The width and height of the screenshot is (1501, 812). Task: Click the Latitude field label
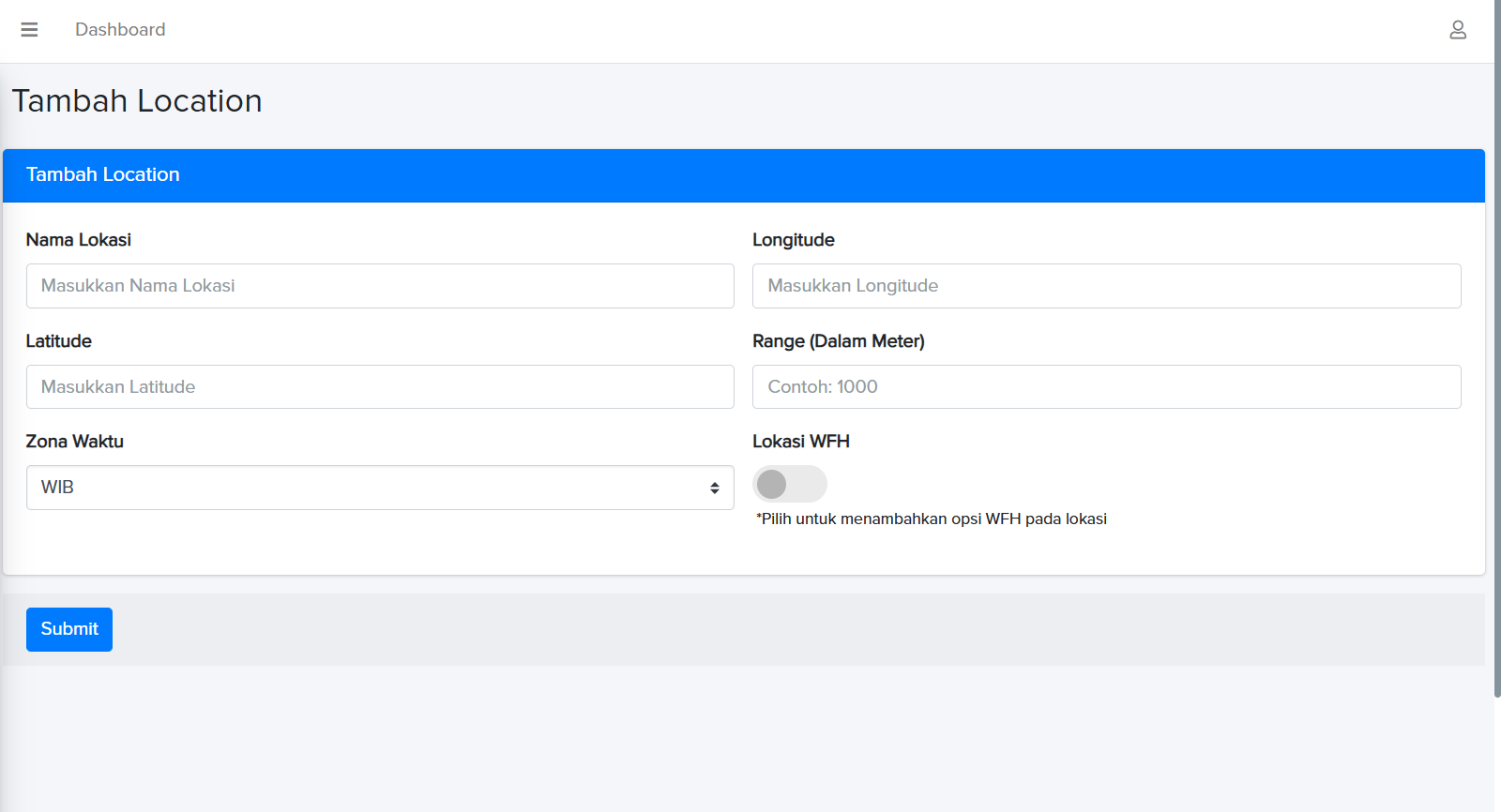tap(58, 341)
